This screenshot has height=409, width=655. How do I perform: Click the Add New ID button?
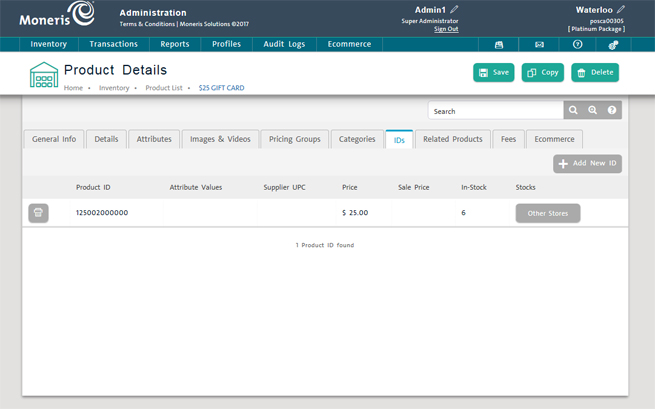click(587, 163)
